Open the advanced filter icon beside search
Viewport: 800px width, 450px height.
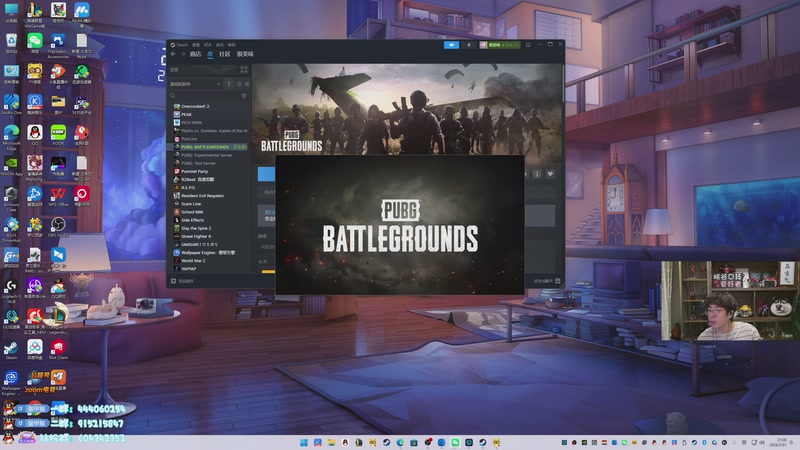tap(244, 95)
